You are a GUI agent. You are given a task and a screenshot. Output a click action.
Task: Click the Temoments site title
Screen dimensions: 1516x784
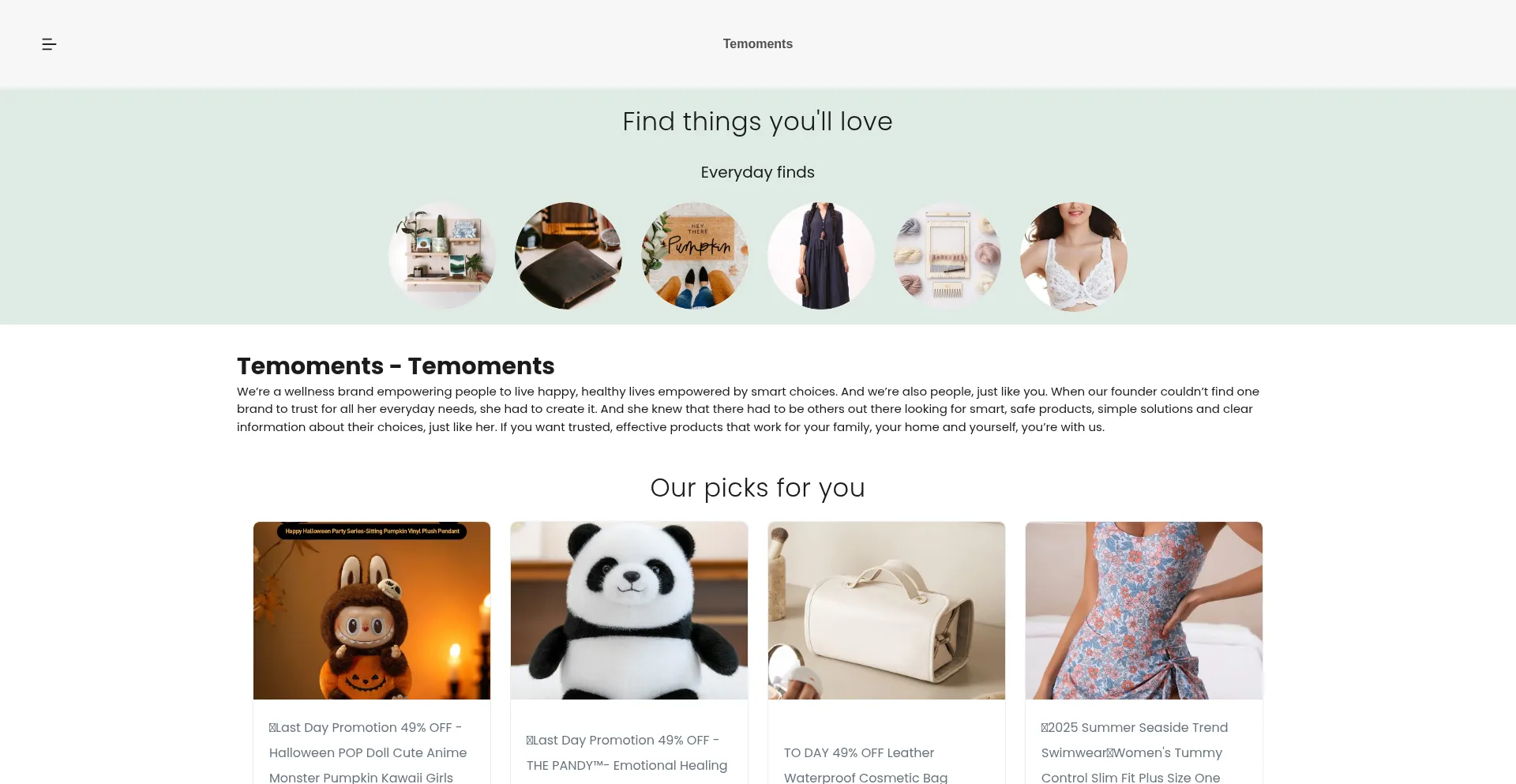757,44
